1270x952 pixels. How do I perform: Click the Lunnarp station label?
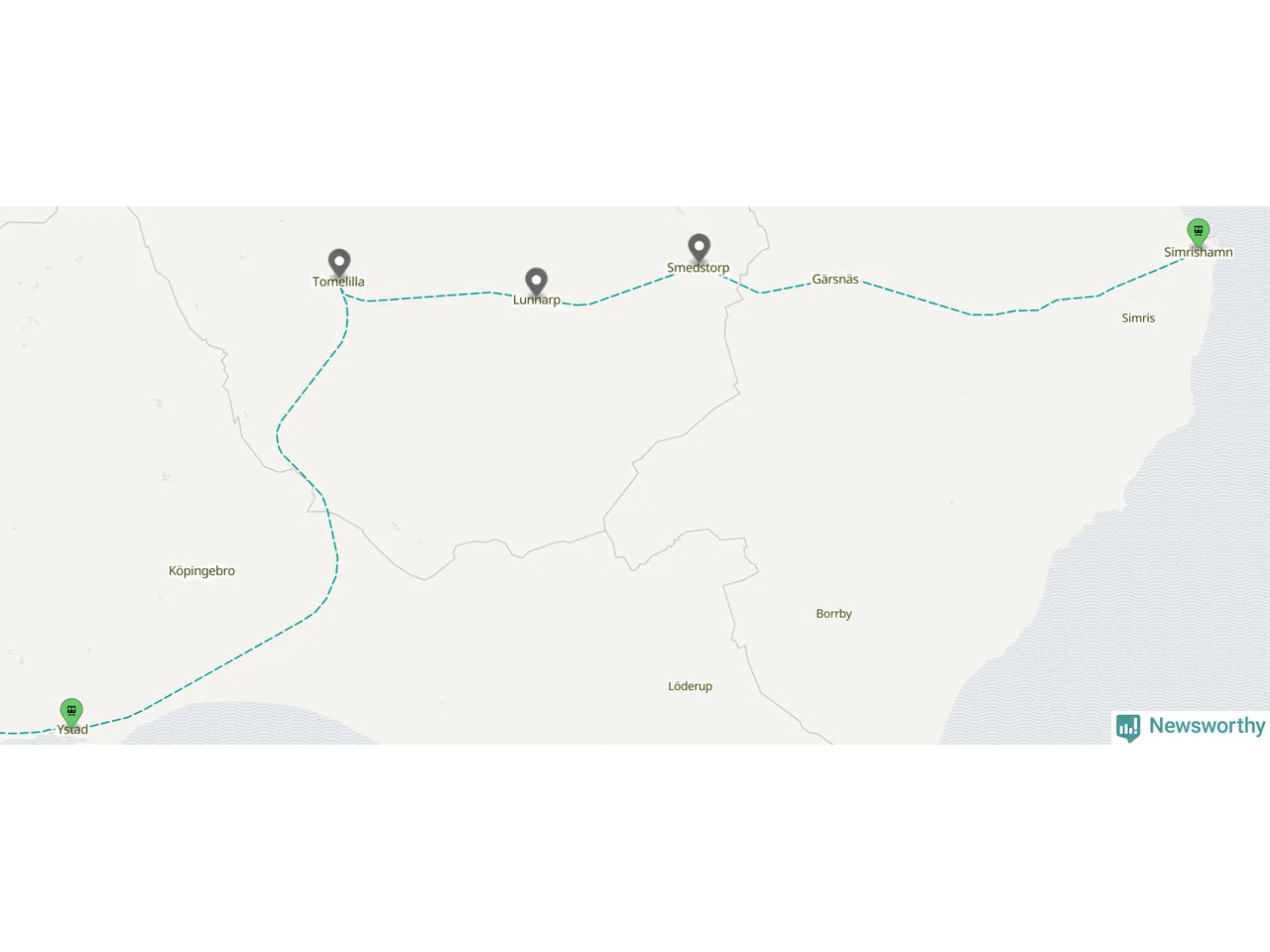point(537,300)
